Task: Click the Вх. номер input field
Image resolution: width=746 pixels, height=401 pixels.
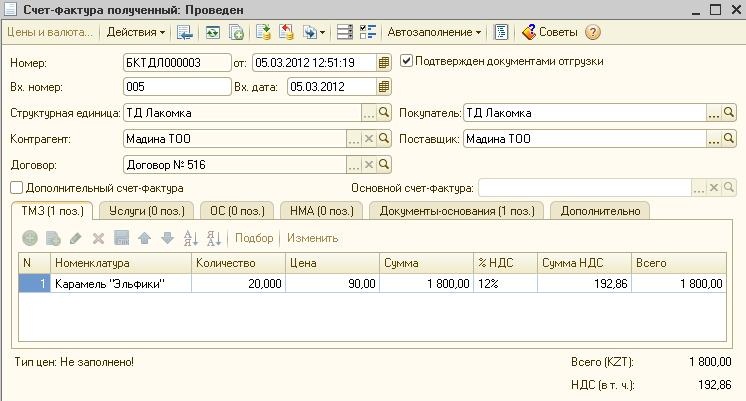Action: [x=176, y=87]
